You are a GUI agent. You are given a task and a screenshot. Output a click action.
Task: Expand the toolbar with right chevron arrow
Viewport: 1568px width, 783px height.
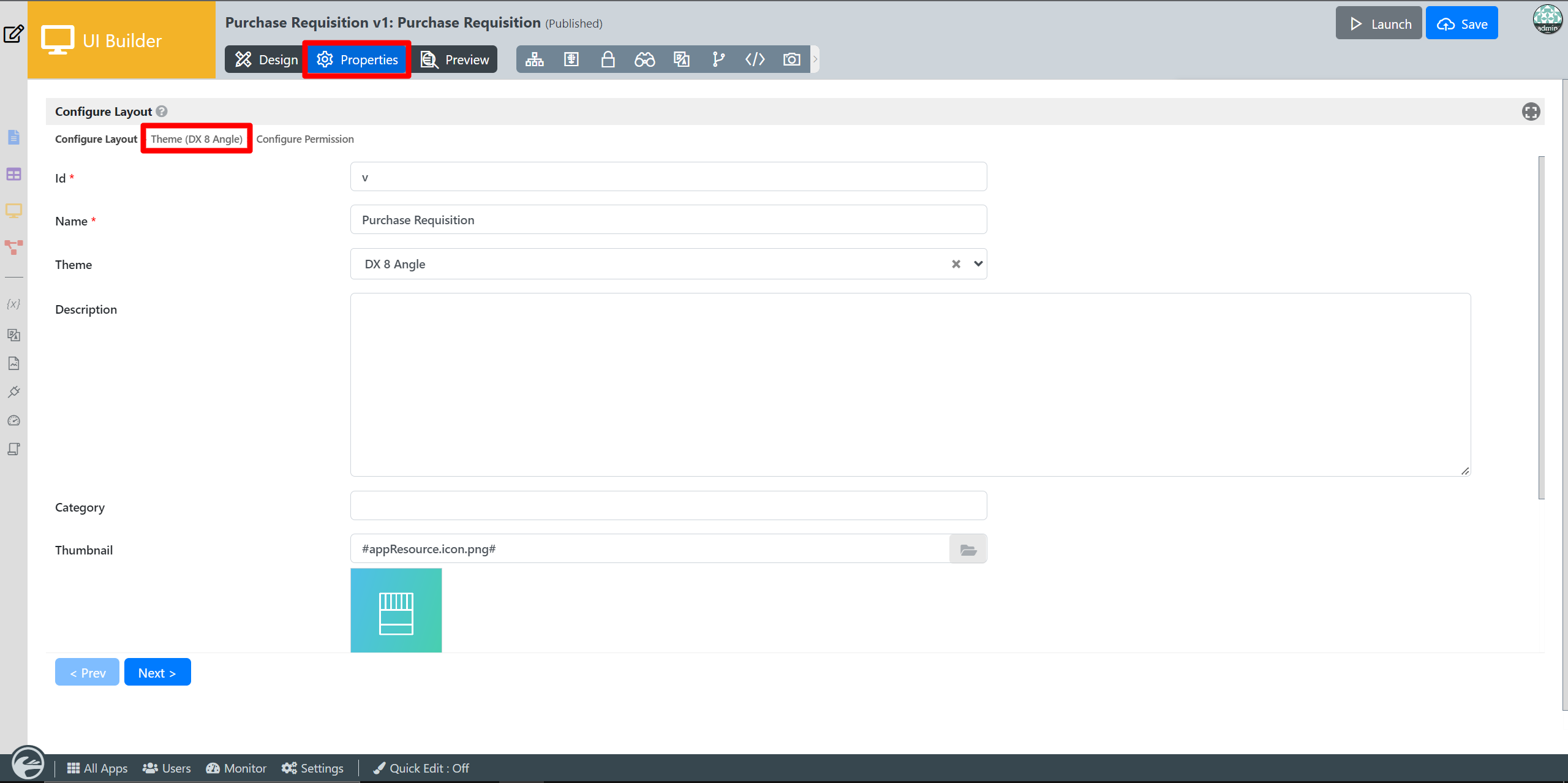(x=815, y=59)
